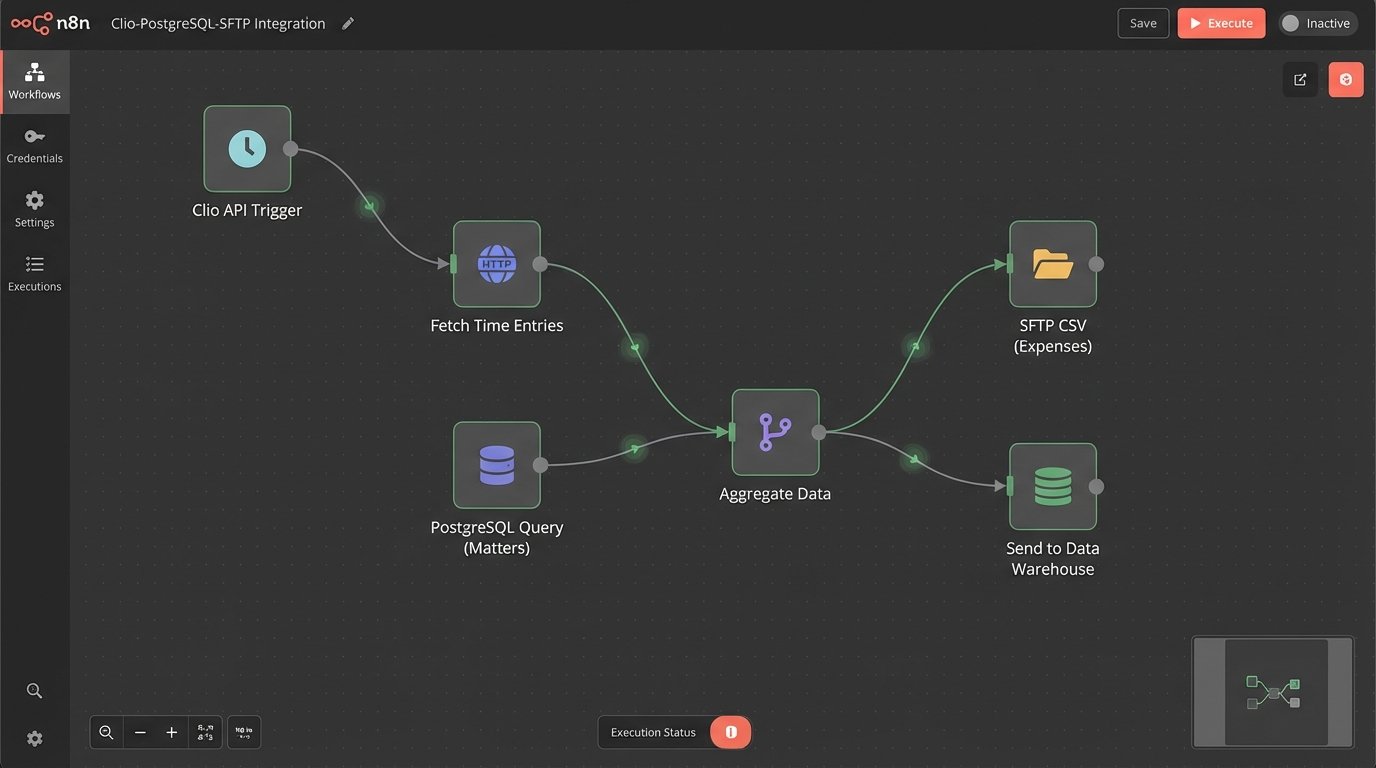Open the PostgreSQL Query (Matters) database node
This screenshot has height=768, width=1376.
pos(497,465)
